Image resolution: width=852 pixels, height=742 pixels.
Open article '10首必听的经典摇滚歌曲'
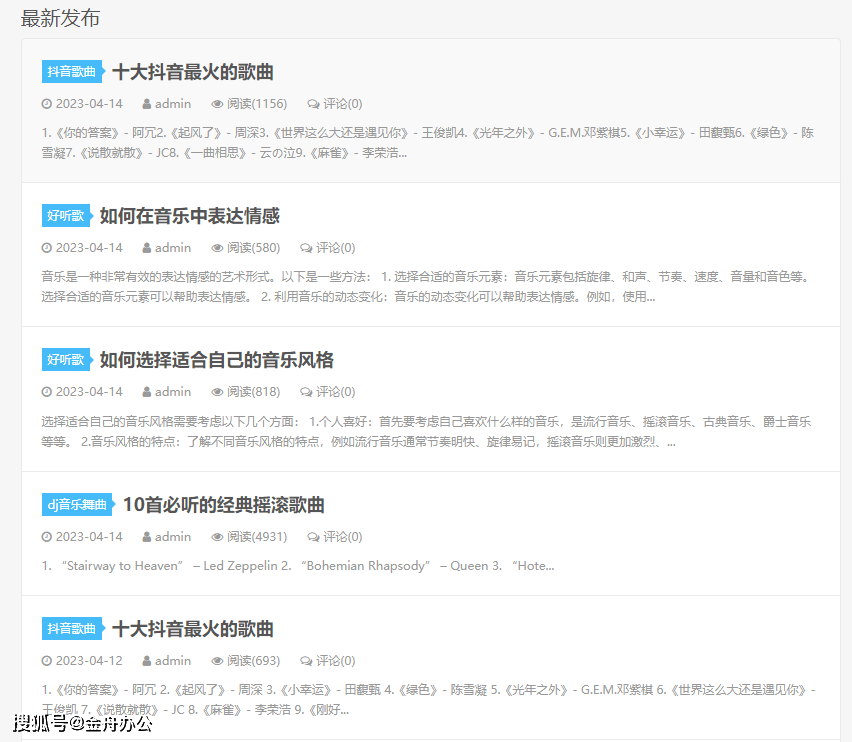[x=223, y=505]
